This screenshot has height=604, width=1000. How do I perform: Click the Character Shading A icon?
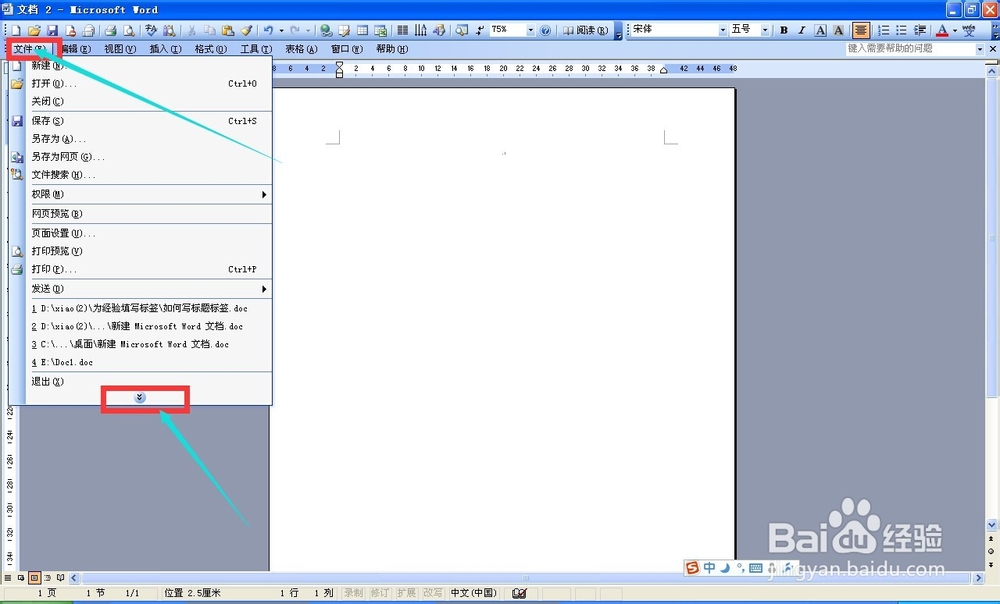point(839,30)
